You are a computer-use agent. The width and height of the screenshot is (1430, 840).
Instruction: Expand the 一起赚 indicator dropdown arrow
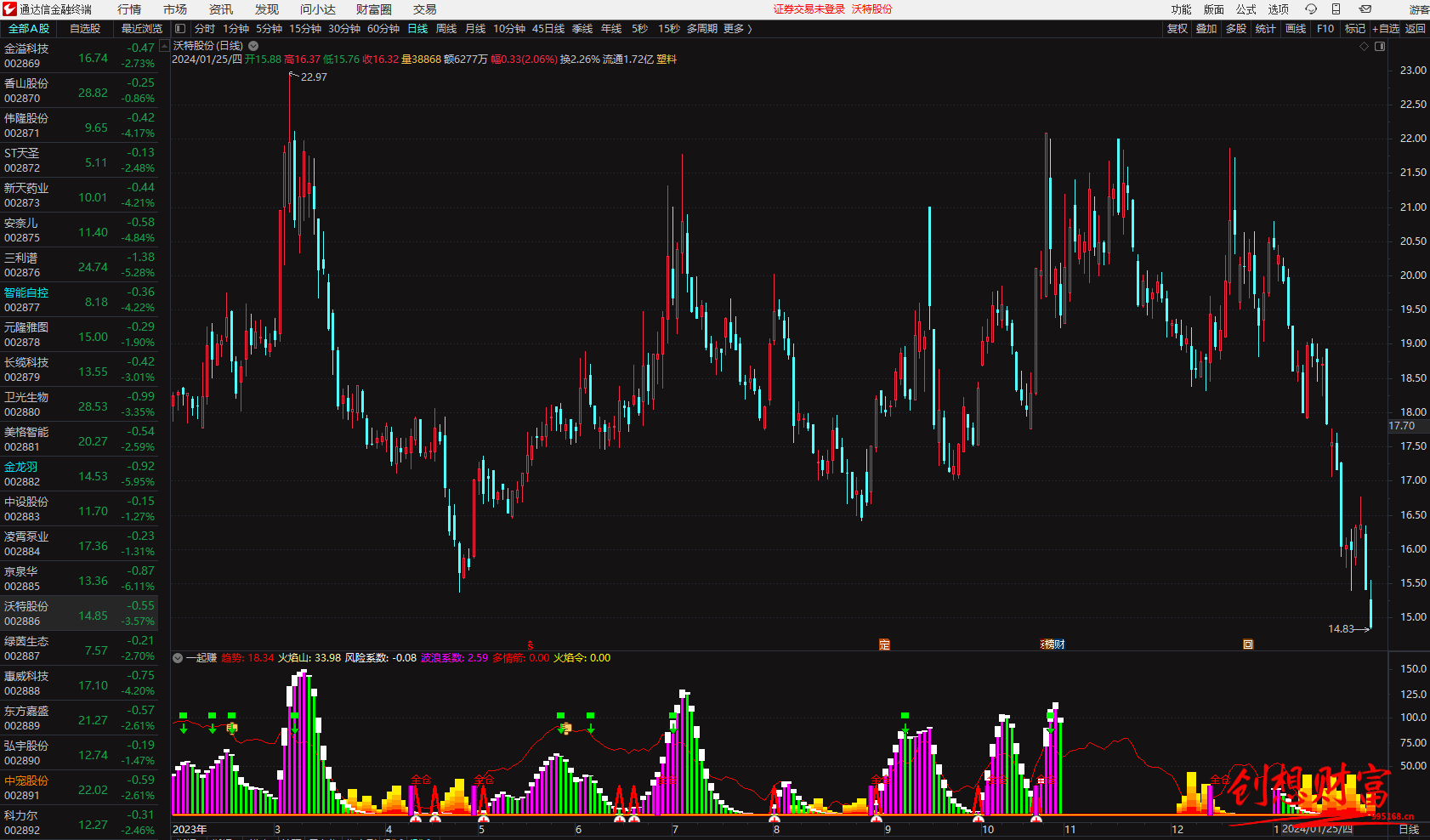(x=178, y=658)
